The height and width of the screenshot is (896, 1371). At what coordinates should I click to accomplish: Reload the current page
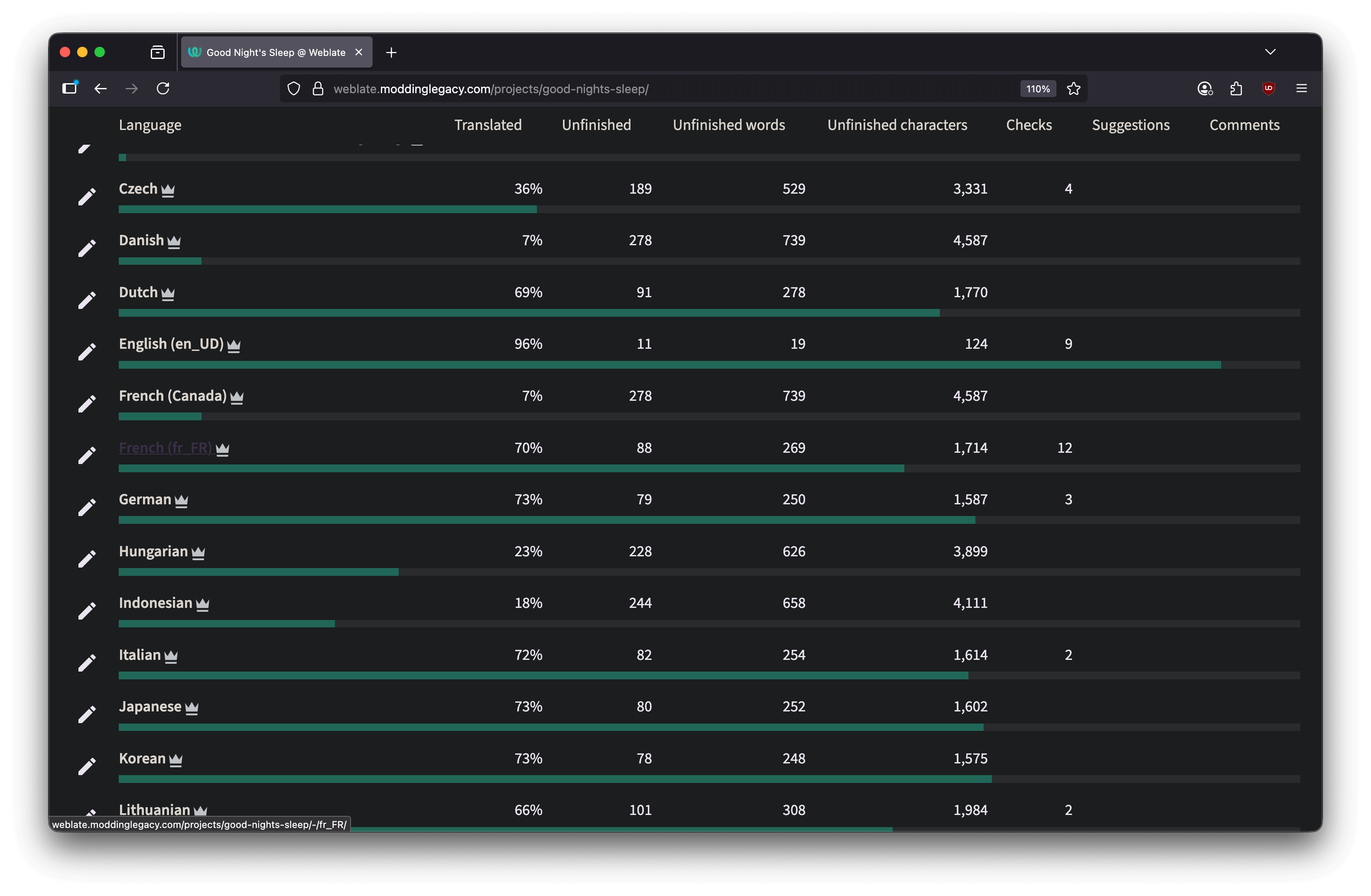pos(163,89)
